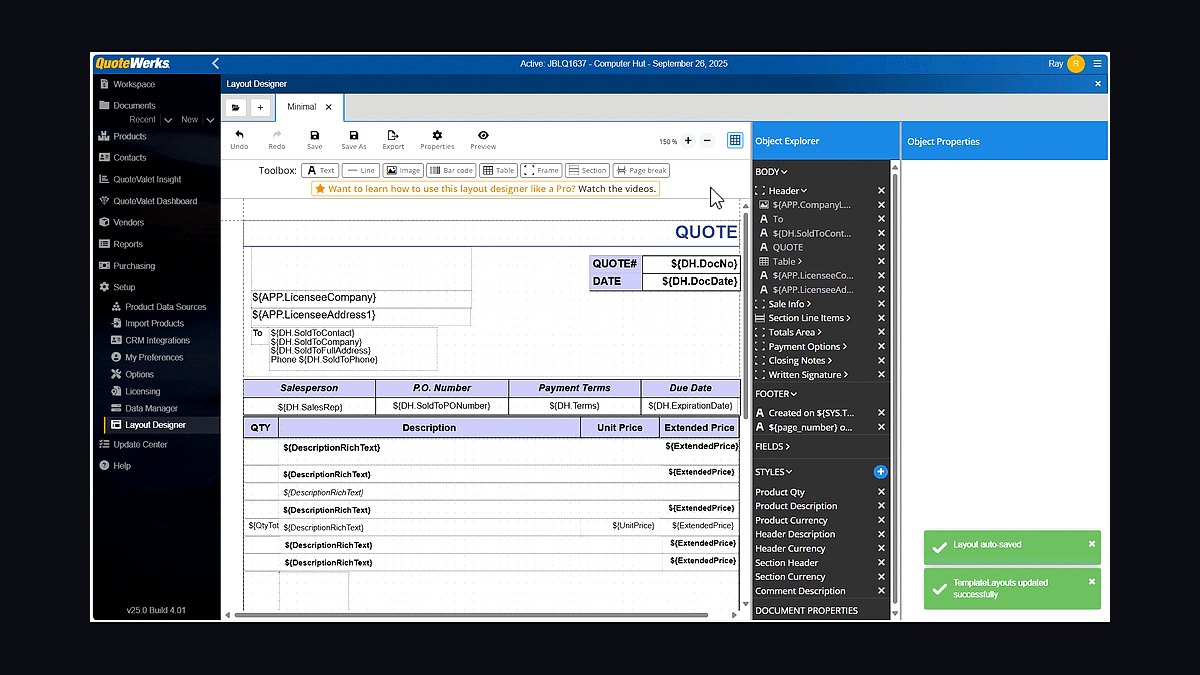Open Workspace in the sidebar
The width and height of the screenshot is (1200, 675).
134,84
